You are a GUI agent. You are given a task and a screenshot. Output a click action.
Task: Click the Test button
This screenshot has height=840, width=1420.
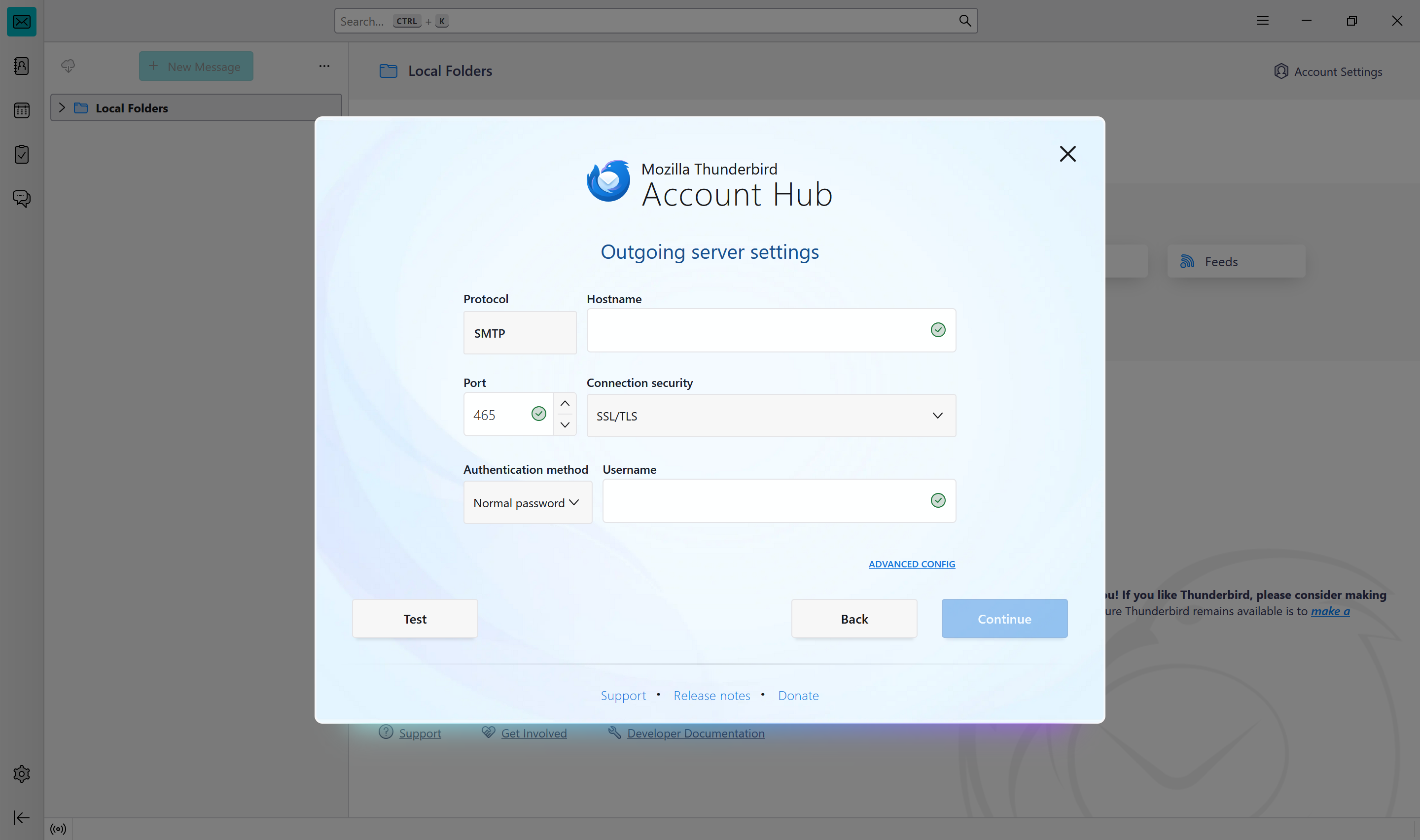coord(415,619)
